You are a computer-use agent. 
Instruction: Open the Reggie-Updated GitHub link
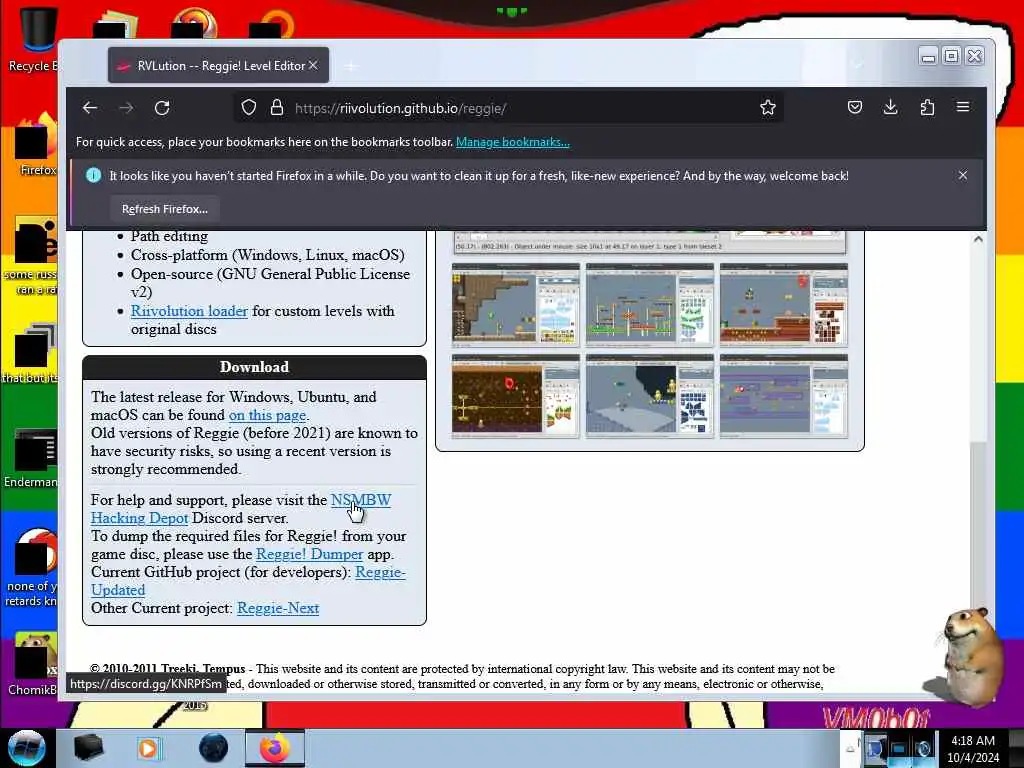click(380, 572)
